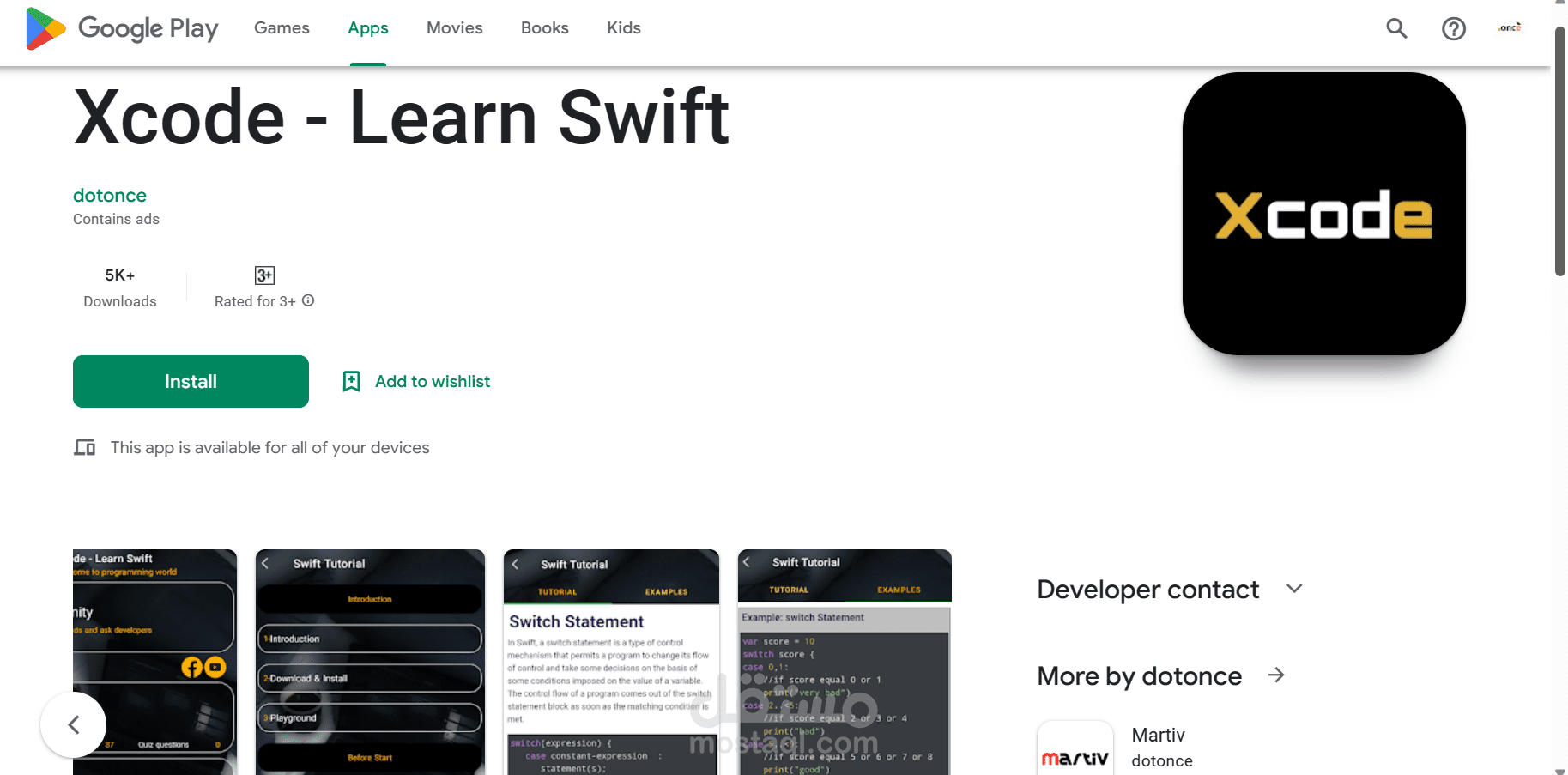Open the Swift Tutorial introduction screenshot
This screenshot has width=1568, height=775.
tap(370, 662)
